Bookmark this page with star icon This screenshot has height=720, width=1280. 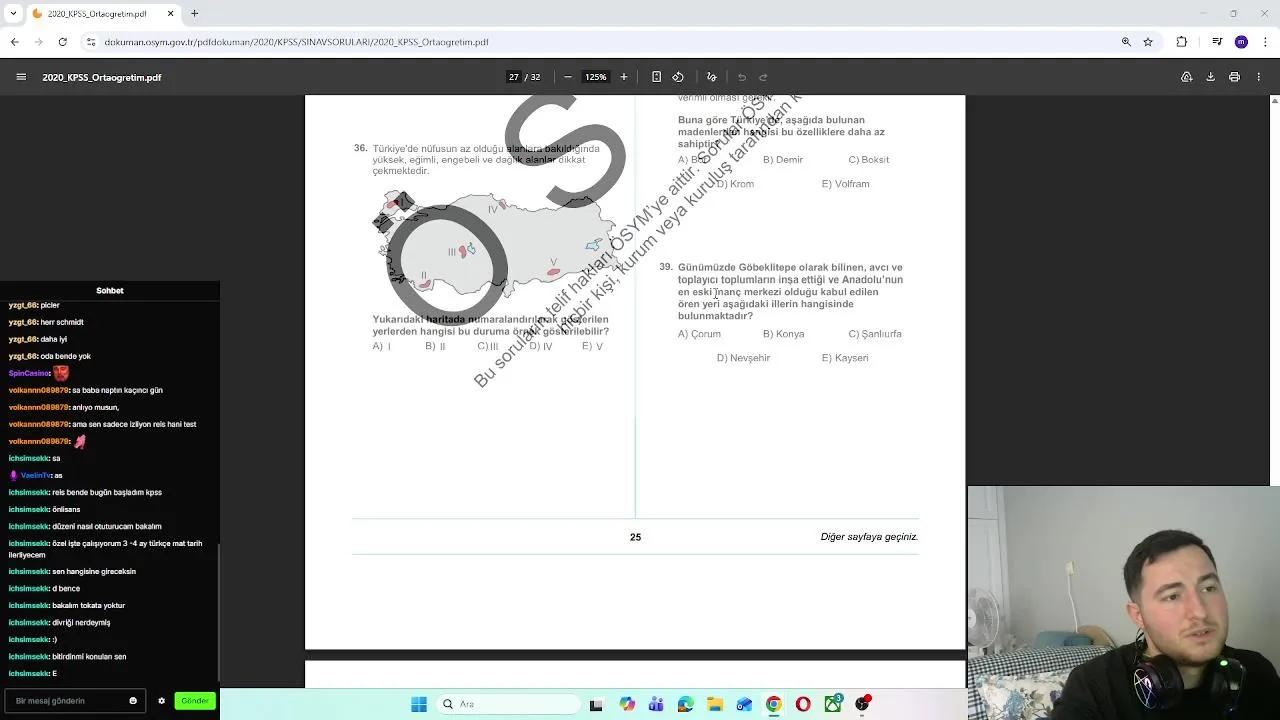click(x=1148, y=42)
